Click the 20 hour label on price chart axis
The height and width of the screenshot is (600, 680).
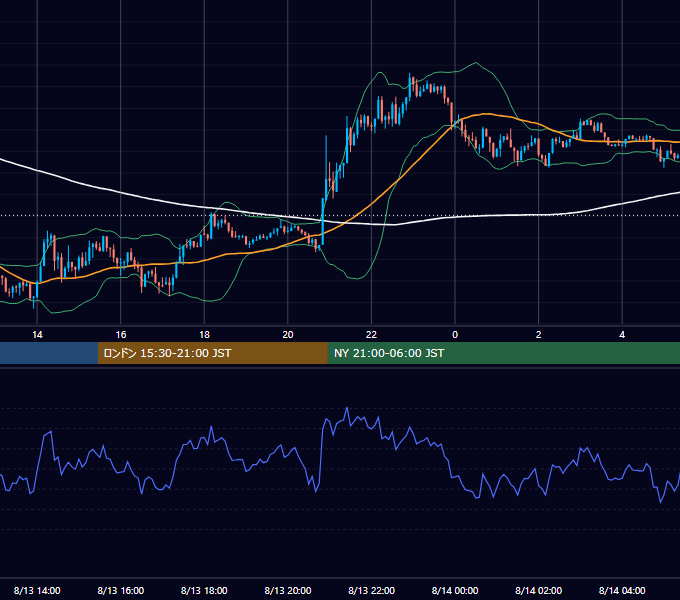[x=288, y=335]
